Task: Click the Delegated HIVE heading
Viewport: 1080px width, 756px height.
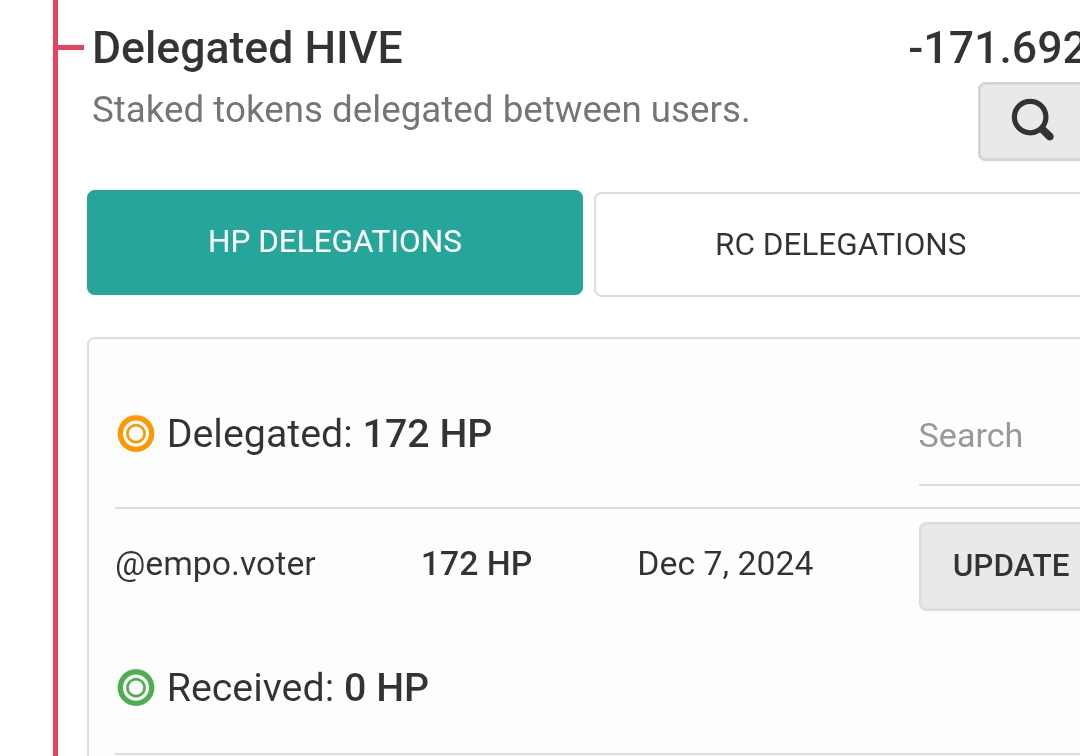Action: tap(248, 48)
